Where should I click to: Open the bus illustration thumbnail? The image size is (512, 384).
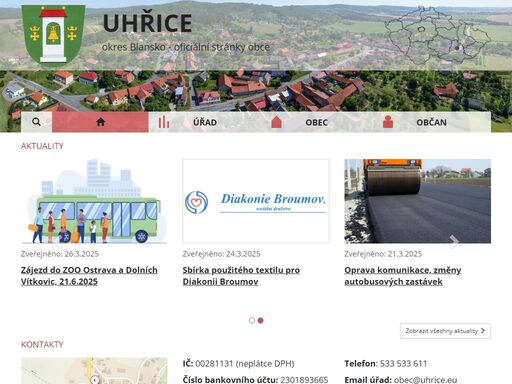(94, 201)
